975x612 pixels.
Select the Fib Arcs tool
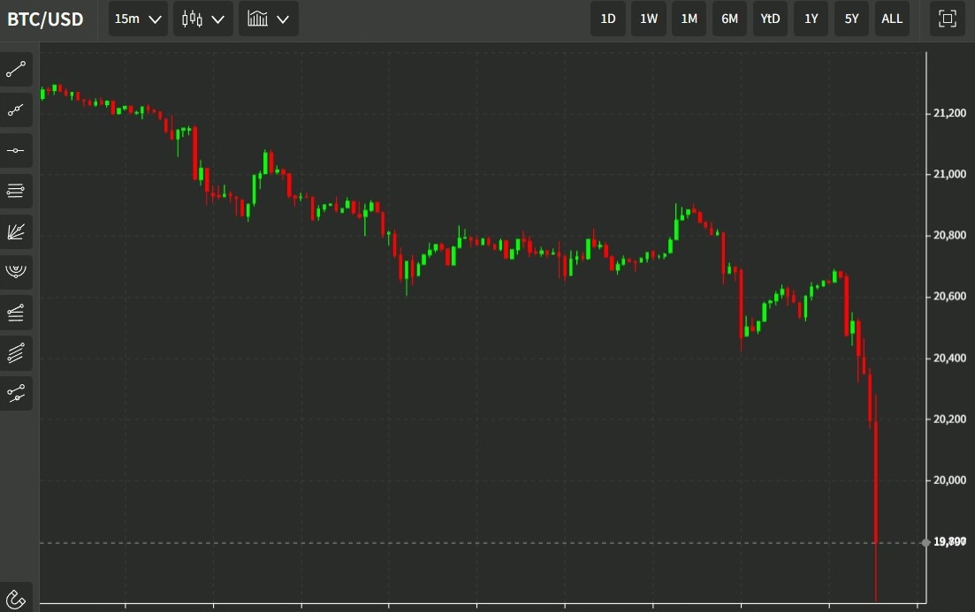pos(16,271)
